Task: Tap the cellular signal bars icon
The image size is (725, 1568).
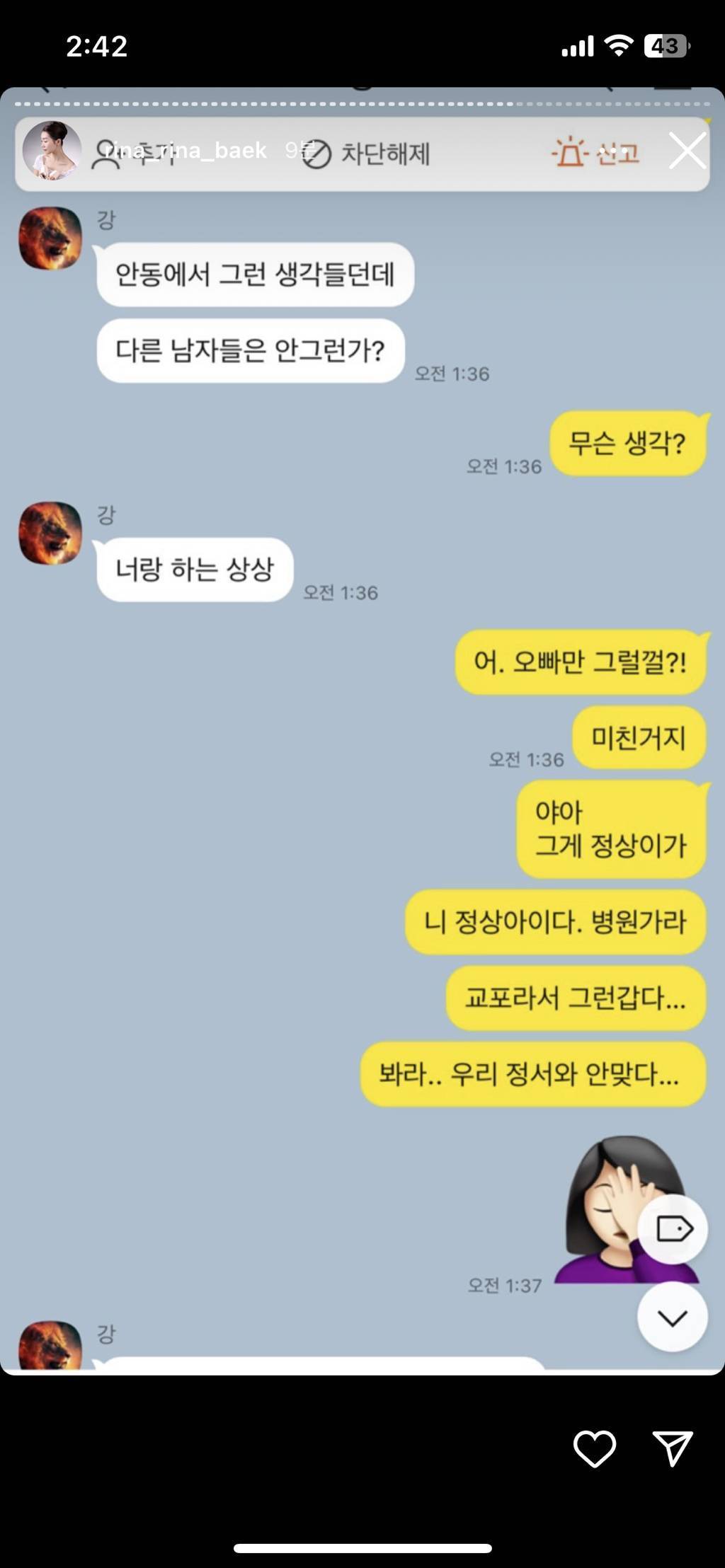Action: [578, 47]
